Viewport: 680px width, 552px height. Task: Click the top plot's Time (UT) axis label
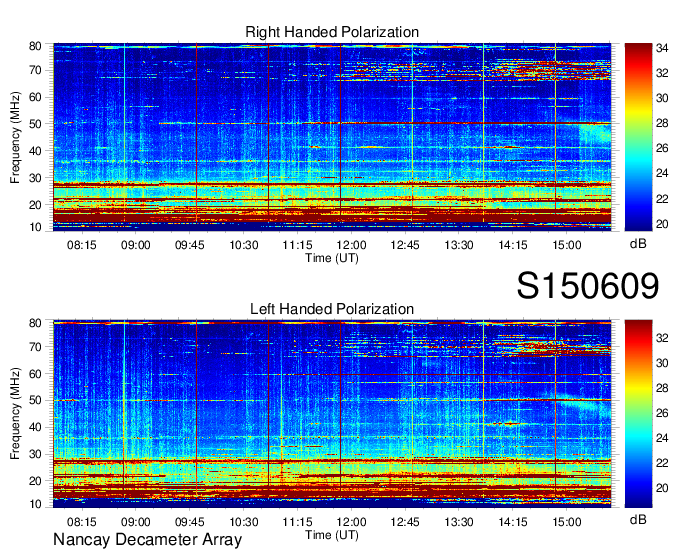click(332, 258)
